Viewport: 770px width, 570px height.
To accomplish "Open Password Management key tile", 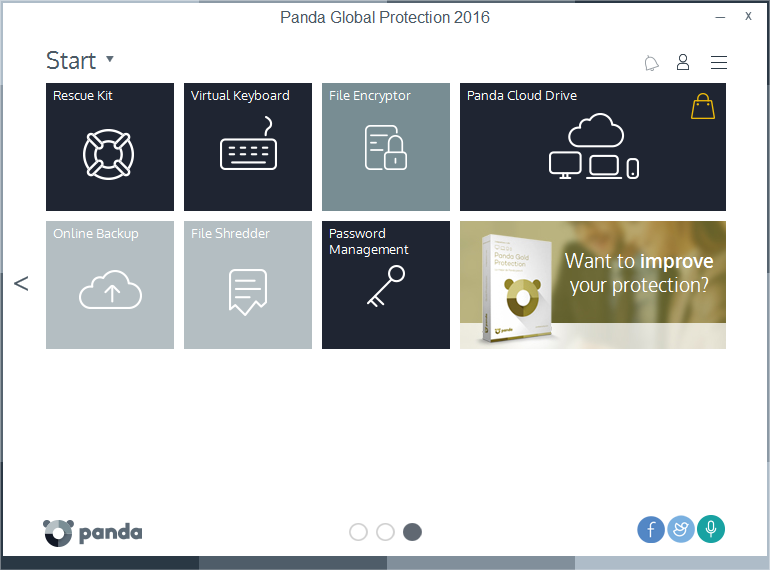I will point(386,285).
